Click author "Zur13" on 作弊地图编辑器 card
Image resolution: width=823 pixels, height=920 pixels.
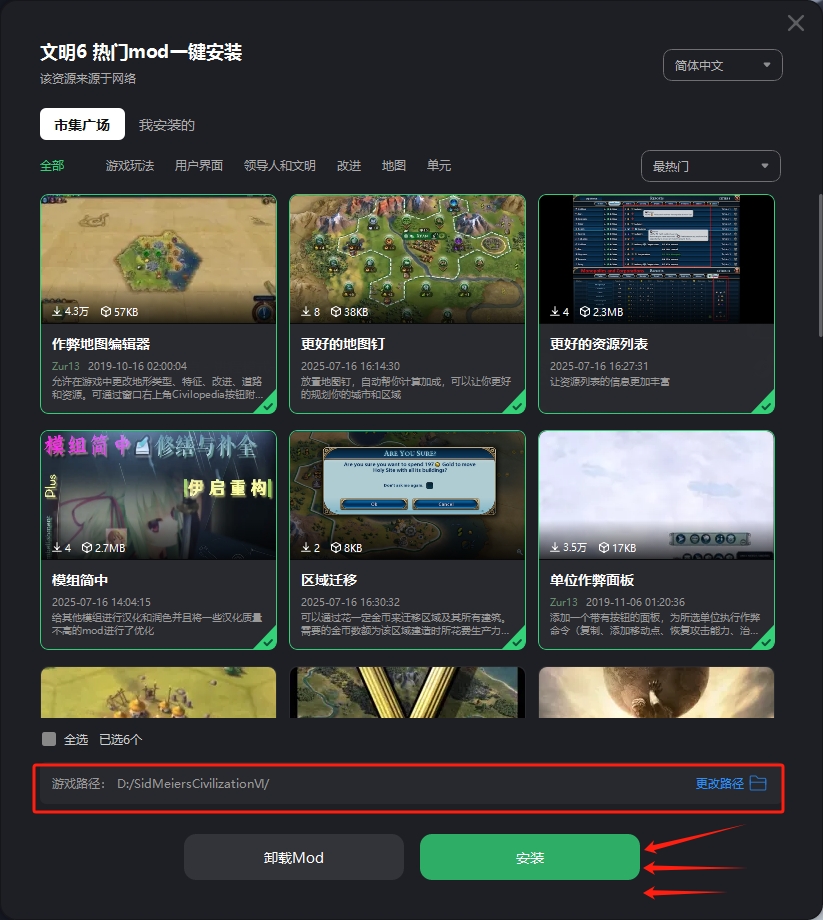[66, 366]
